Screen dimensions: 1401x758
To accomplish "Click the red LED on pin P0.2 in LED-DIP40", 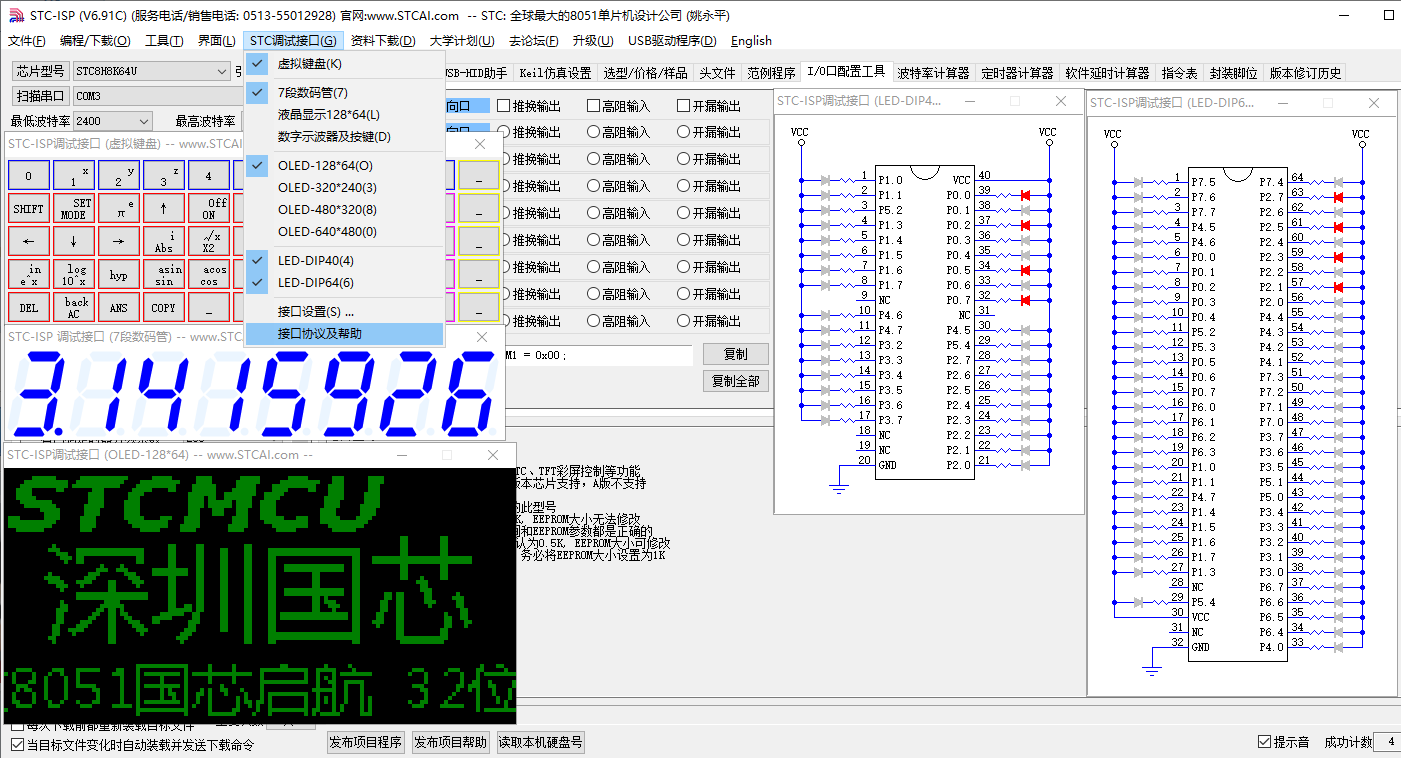I will 1025,225.
